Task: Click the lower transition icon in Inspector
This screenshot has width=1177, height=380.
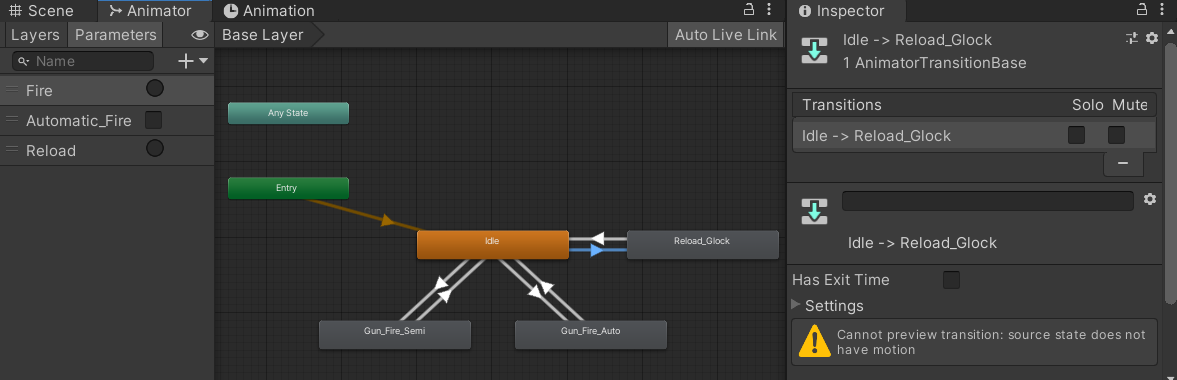Action: tap(814, 212)
